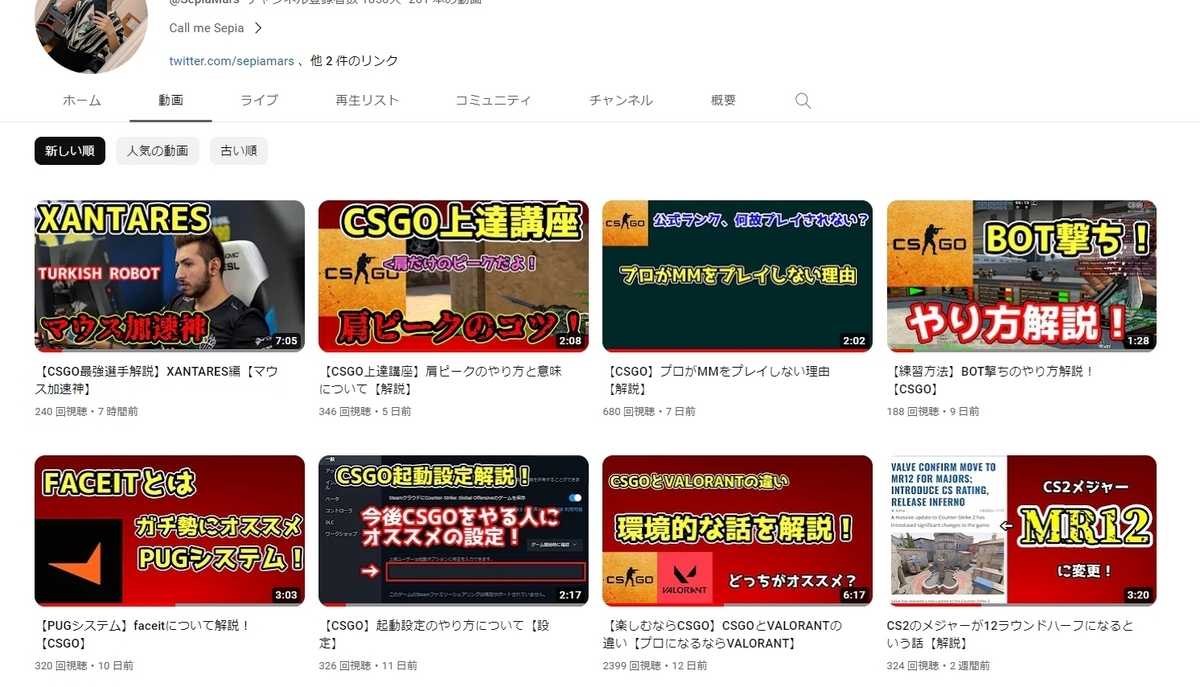The height and width of the screenshot is (687, 1200).
Task: Play the BOT撃ち やり方解説 thumbnail
Action: click(1021, 276)
